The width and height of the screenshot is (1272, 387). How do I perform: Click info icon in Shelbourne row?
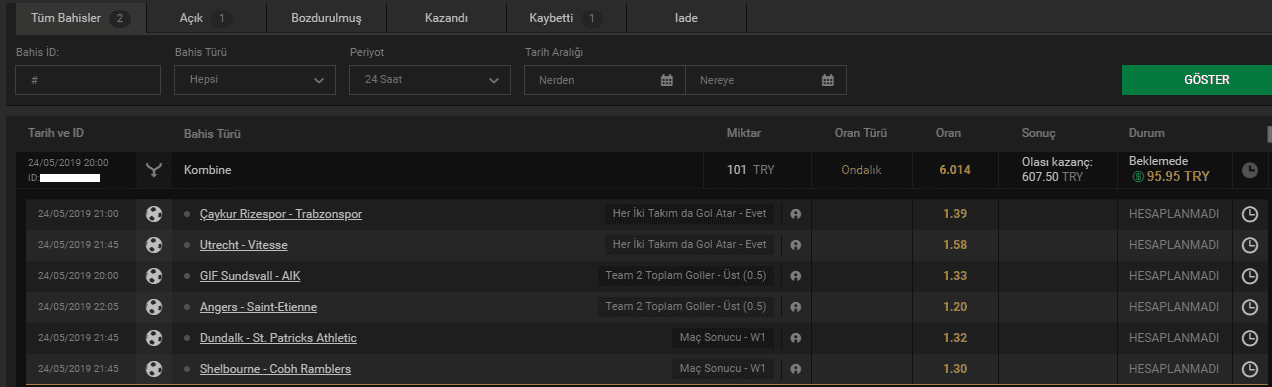796,369
